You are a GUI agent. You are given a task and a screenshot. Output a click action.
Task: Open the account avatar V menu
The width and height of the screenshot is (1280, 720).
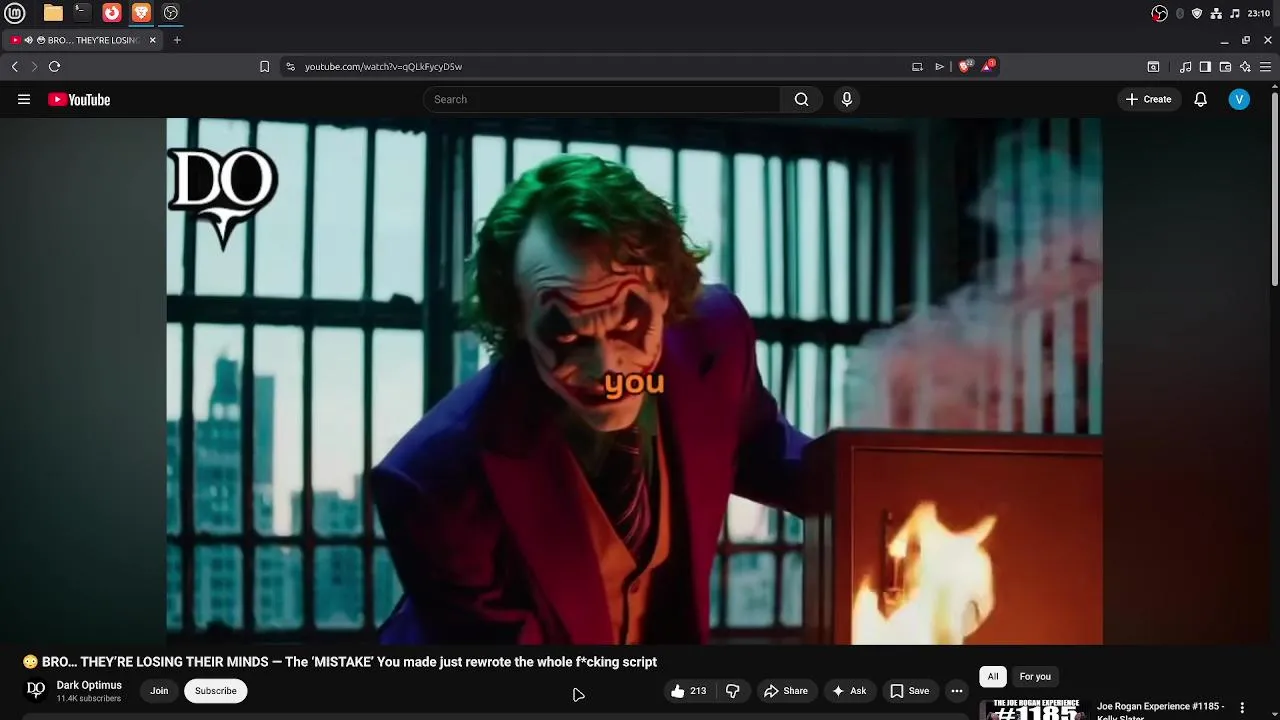pyautogui.click(x=1239, y=99)
